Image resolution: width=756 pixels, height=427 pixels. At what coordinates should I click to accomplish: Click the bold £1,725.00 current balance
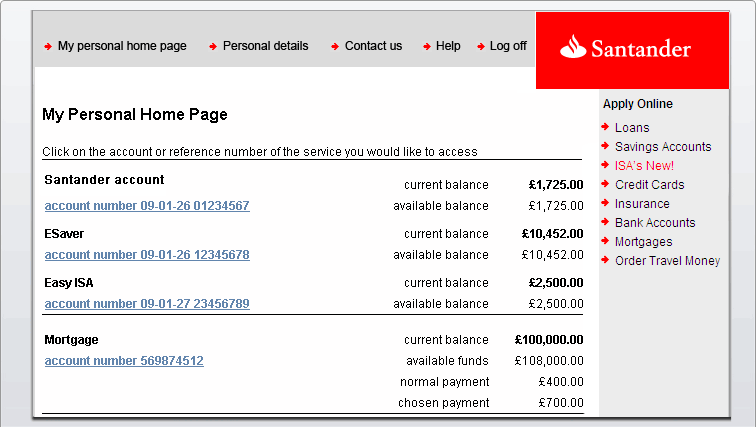point(556,185)
